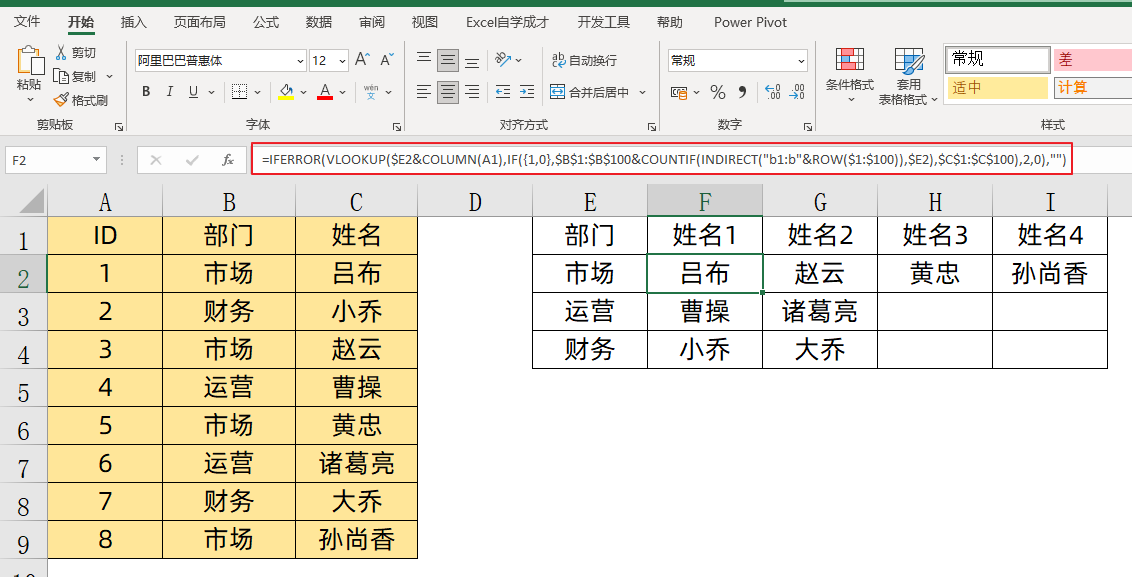Set bottom vertical alignment
1132x577 pixels.
click(x=472, y=61)
